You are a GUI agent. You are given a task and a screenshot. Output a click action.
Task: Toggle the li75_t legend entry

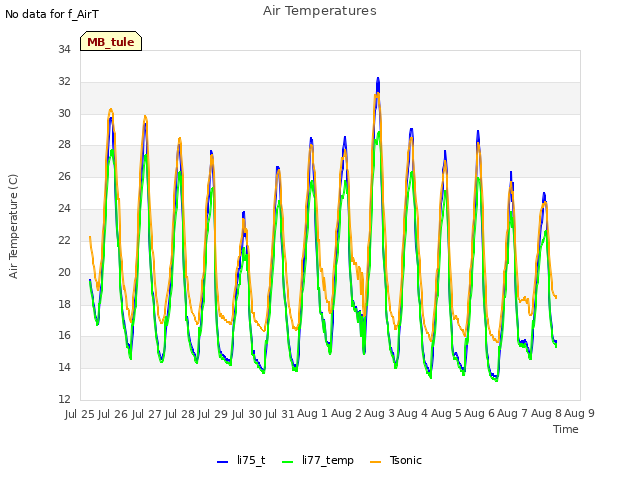pos(241,460)
